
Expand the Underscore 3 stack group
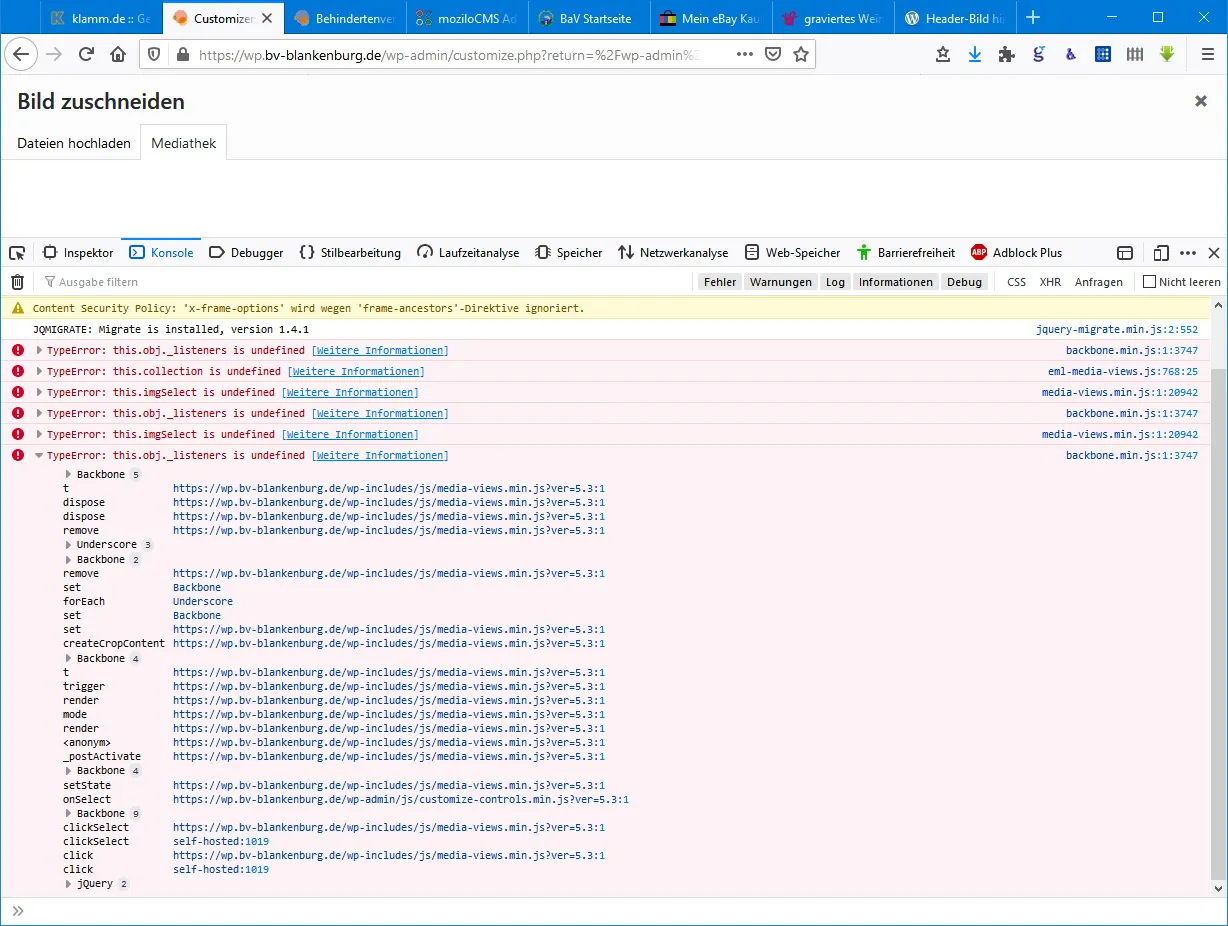click(x=69, y=545)
